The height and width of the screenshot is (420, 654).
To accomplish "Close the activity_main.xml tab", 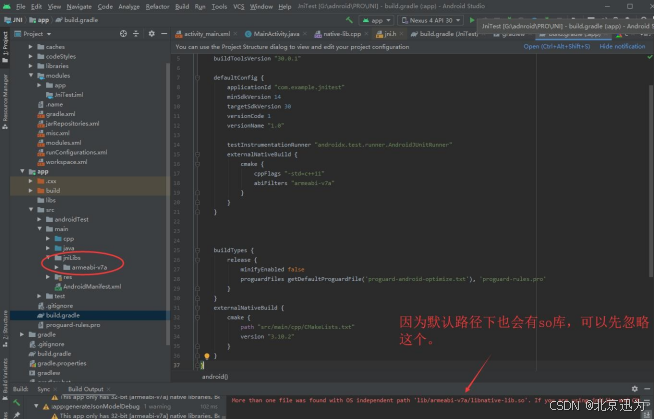I will click(235, 34).
